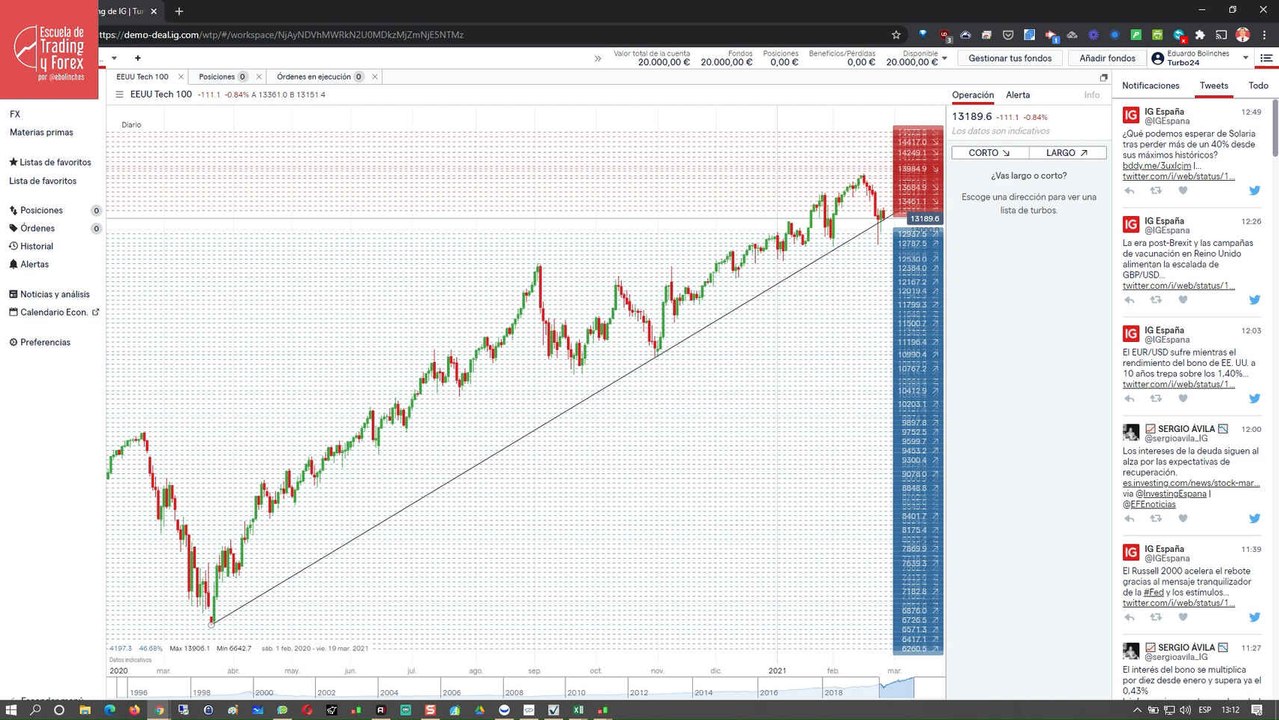Screen dimensions: 1279x720
Task: Click the highlighted range in history navigator
Action: click(x=897, y=688)
